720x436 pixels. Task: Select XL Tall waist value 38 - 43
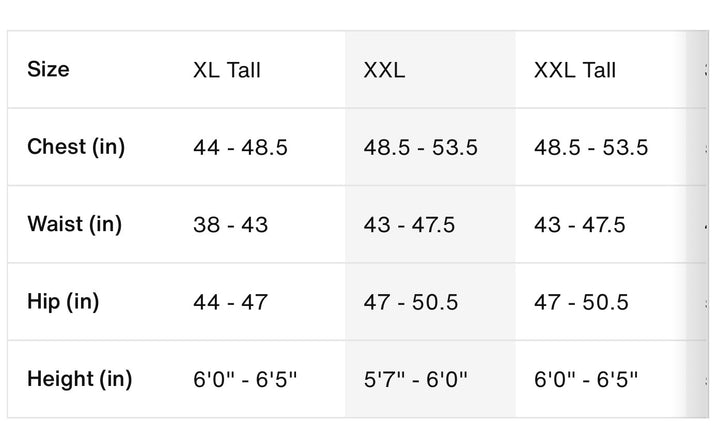pos(231,225)
